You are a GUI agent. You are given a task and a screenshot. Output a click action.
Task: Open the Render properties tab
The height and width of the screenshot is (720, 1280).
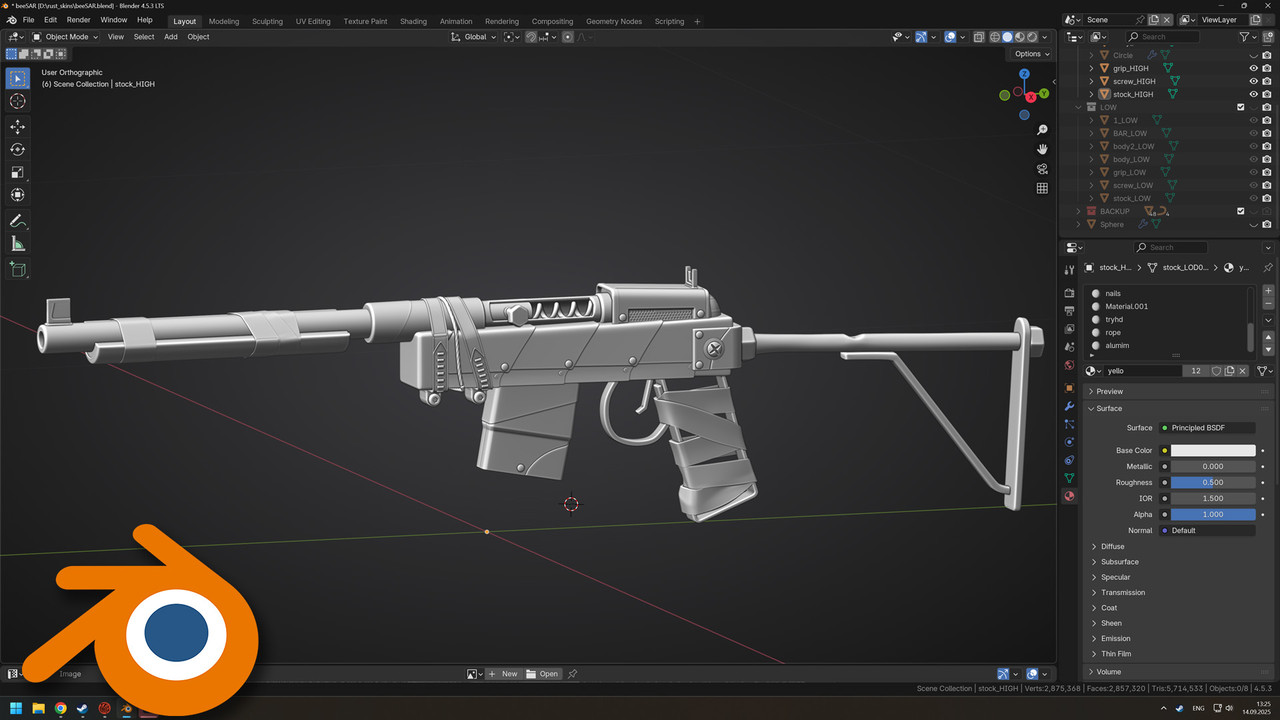pos(1069,293)
